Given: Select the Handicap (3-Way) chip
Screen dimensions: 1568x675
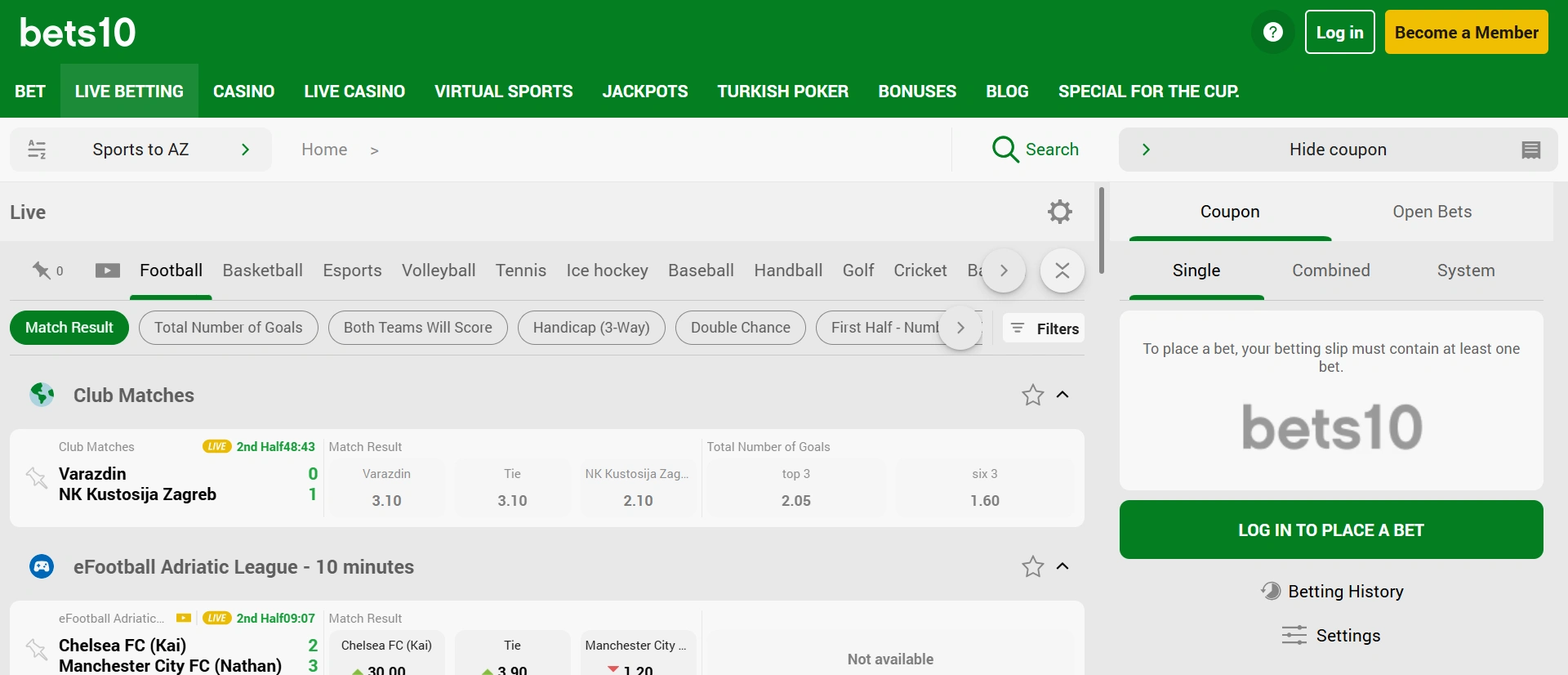Looking at the screenshot, I should coord(591,328).
